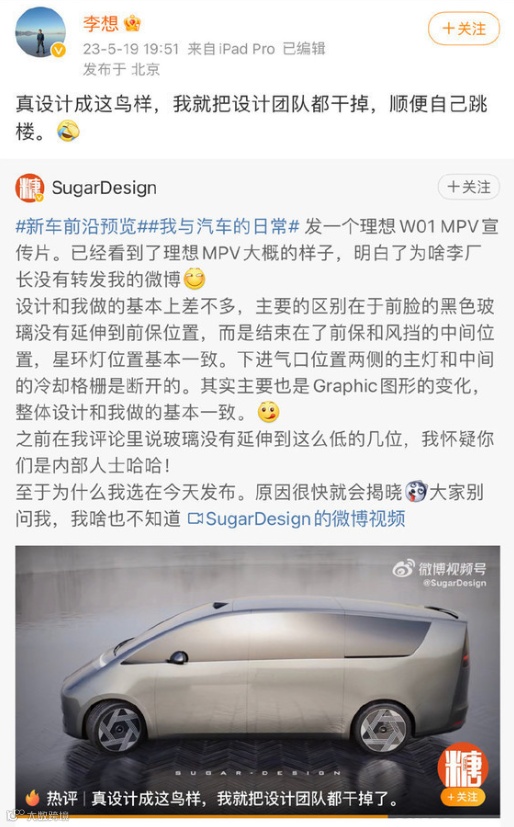Follow 李想 with the orange 关注 button
Image resolution: width=514 pixels, height=827 pixels.
[x=463, y=28]
